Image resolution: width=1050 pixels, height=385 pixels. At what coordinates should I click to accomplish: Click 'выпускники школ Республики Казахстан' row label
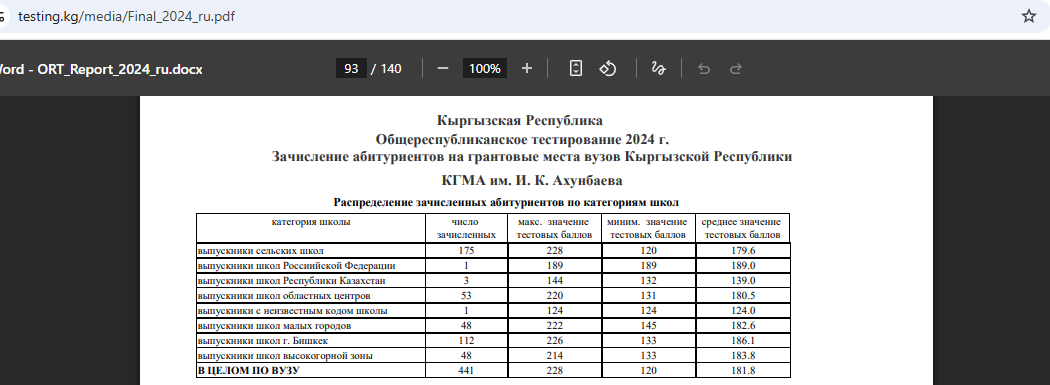pos(291,281)
